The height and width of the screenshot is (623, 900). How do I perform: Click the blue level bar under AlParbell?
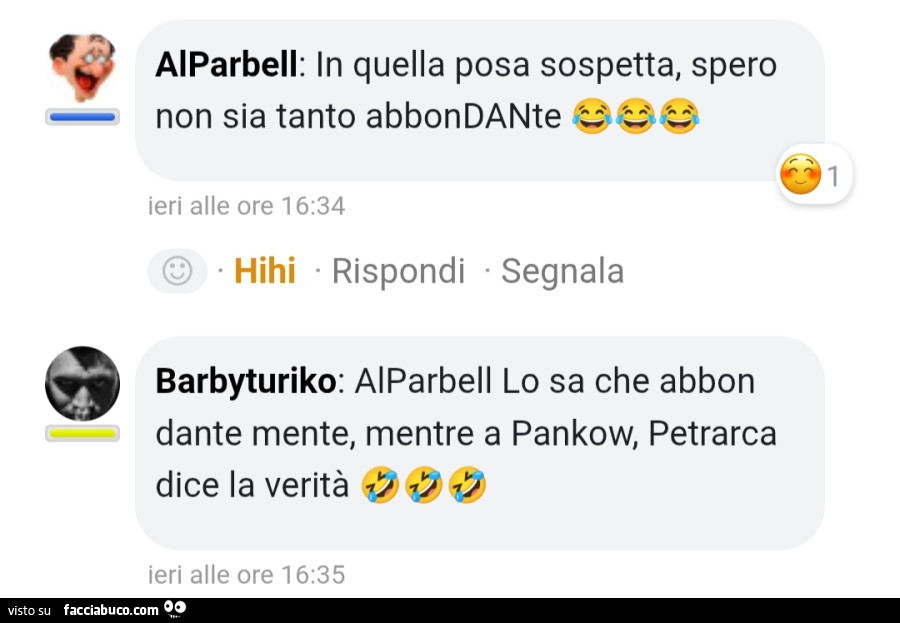83,117
